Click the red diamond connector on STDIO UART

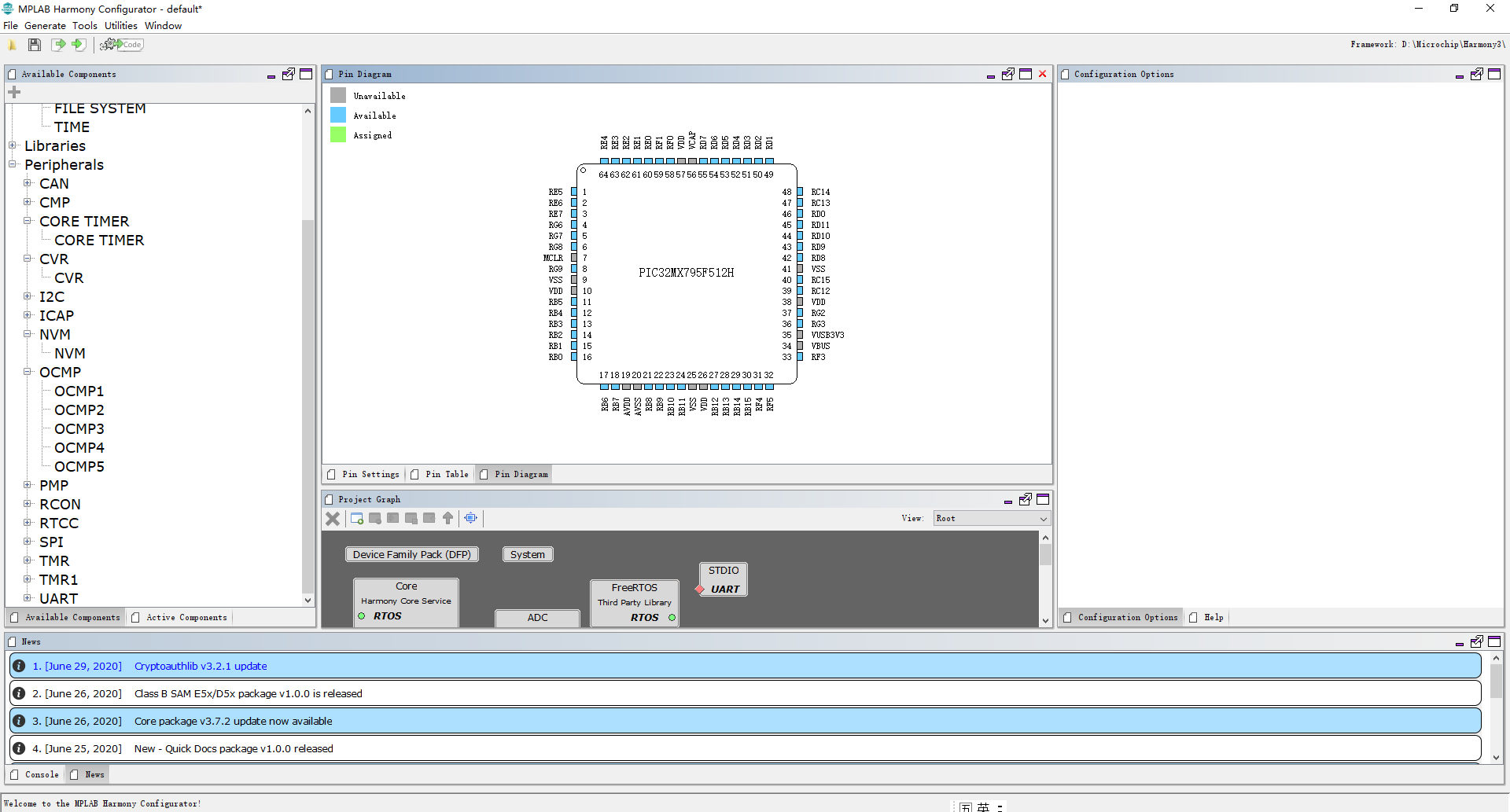(700, 589)
